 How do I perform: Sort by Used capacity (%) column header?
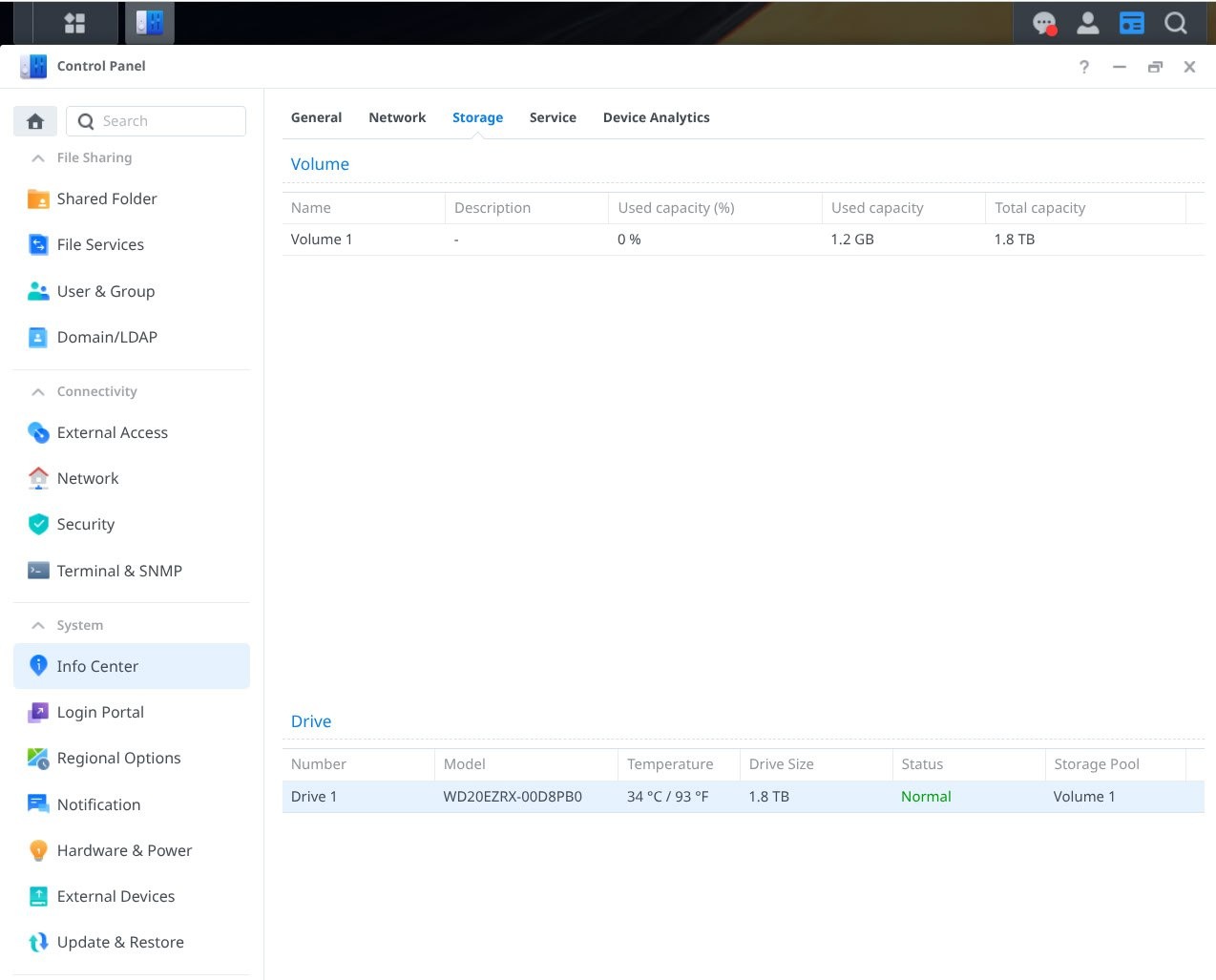715,208
